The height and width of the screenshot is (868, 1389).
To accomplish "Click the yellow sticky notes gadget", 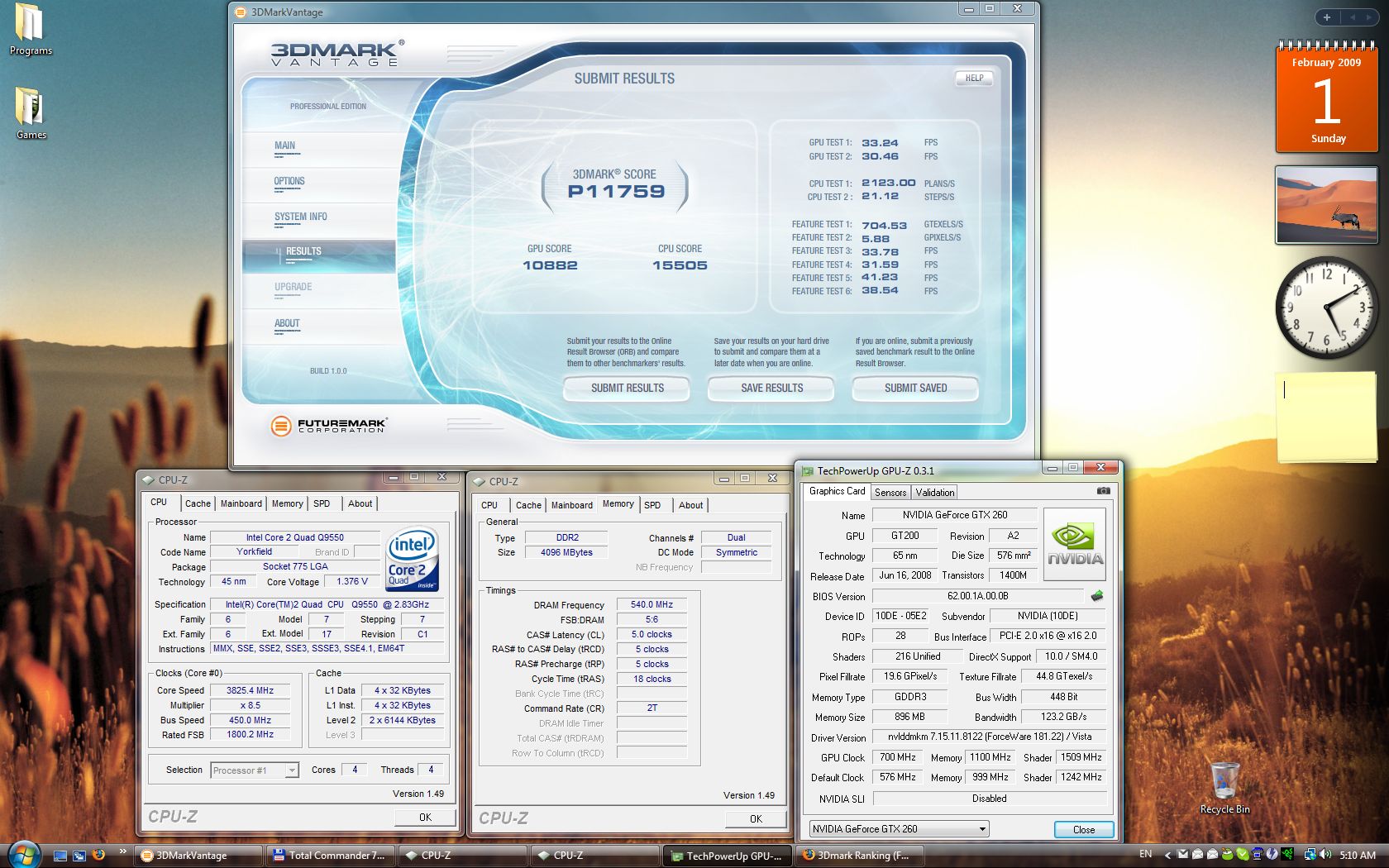I will [1326, 417].
